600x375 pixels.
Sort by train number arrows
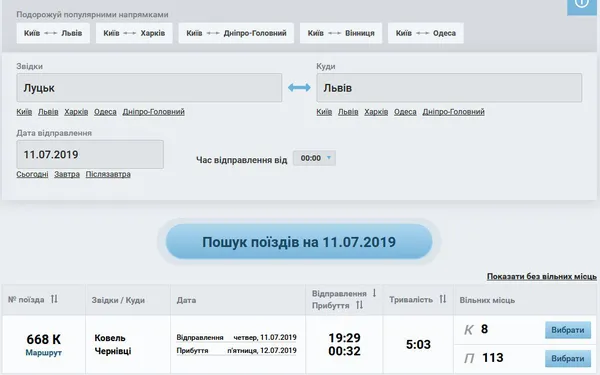54,299
